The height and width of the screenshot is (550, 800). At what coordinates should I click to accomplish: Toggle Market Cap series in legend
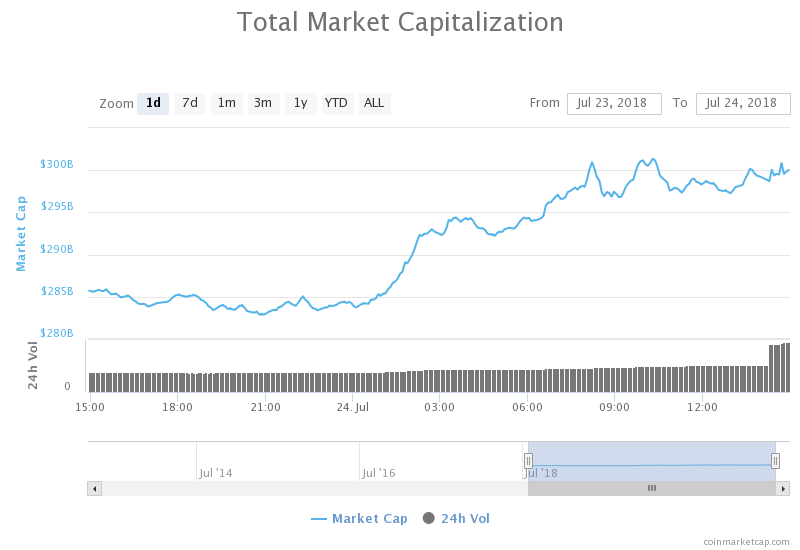pos(360,518)
